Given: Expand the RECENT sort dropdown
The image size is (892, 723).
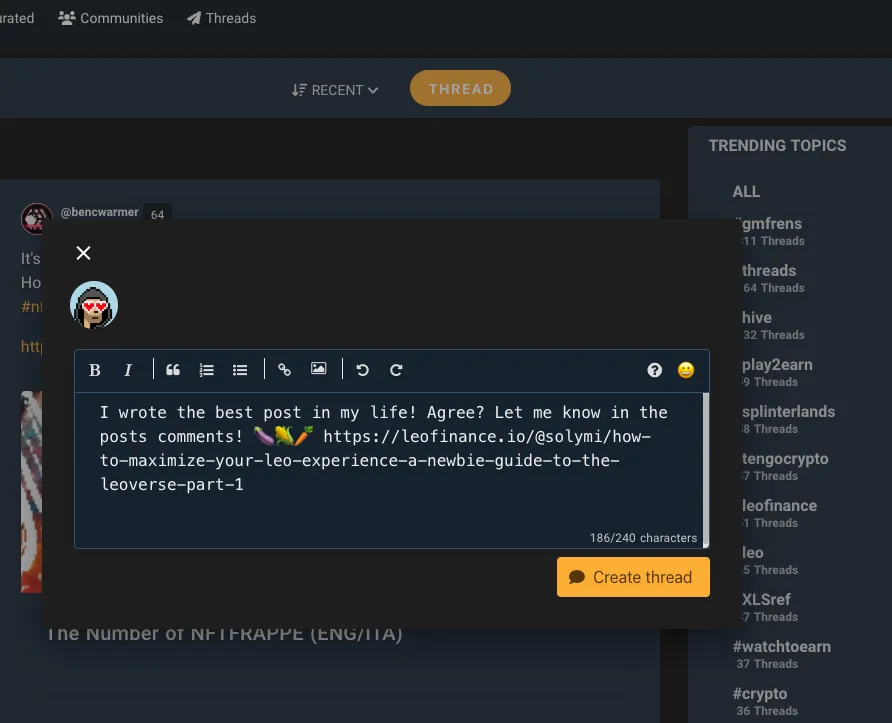Looking at the screenshot, I should (x=335, y=90).
